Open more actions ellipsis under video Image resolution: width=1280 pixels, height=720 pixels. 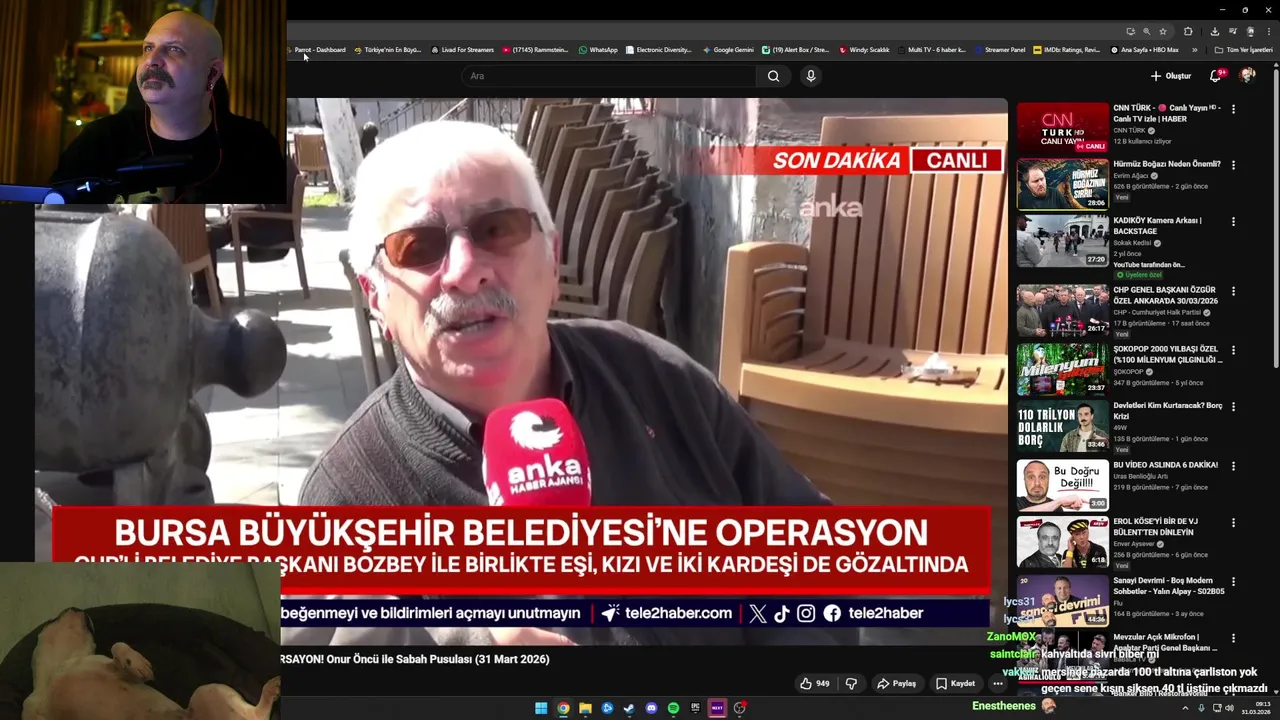pos(997,684)
